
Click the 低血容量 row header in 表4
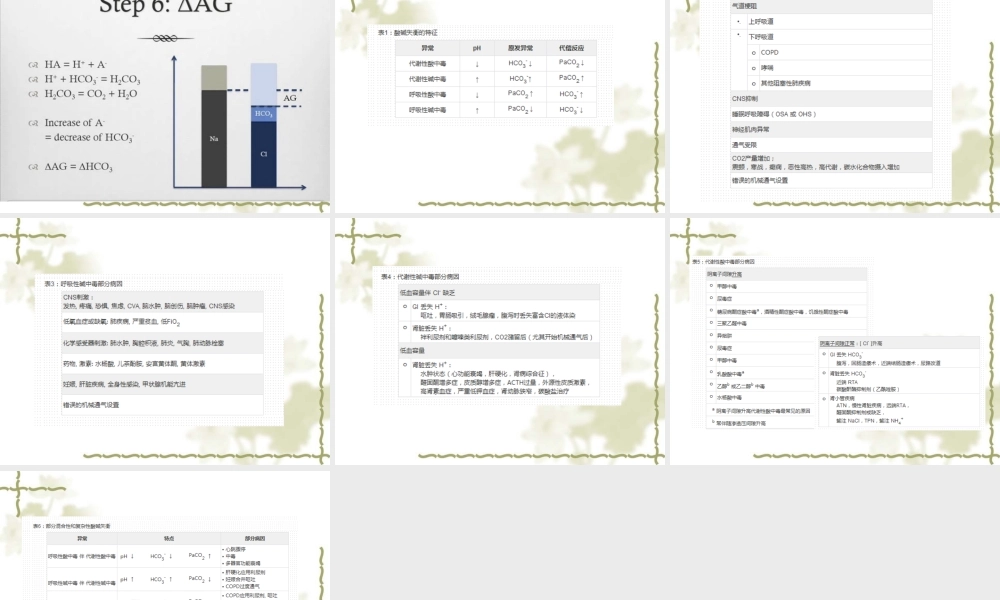[x=414, y=351]
